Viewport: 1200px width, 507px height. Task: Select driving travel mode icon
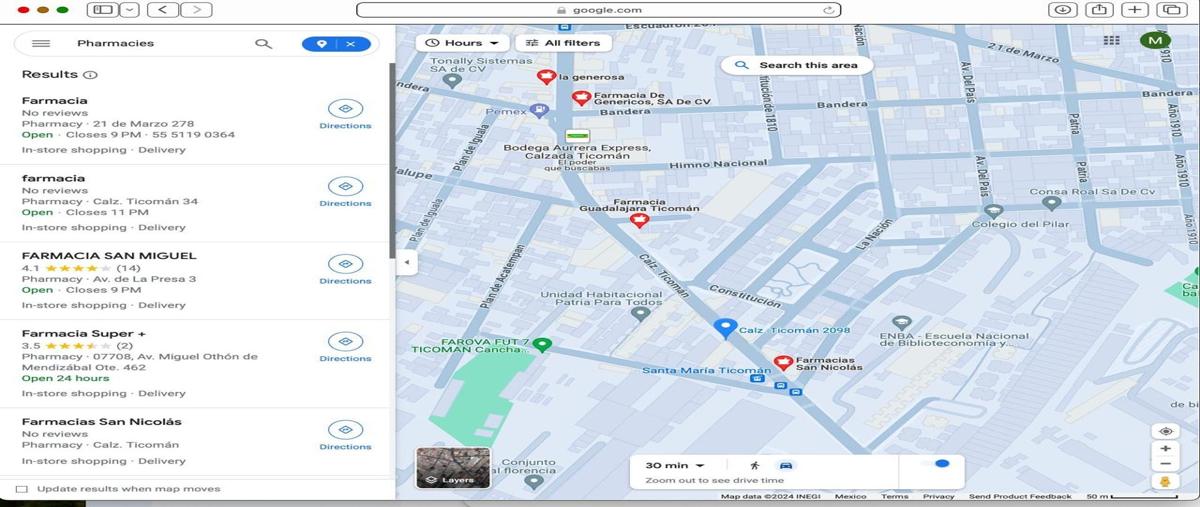[x=786, y=466]
